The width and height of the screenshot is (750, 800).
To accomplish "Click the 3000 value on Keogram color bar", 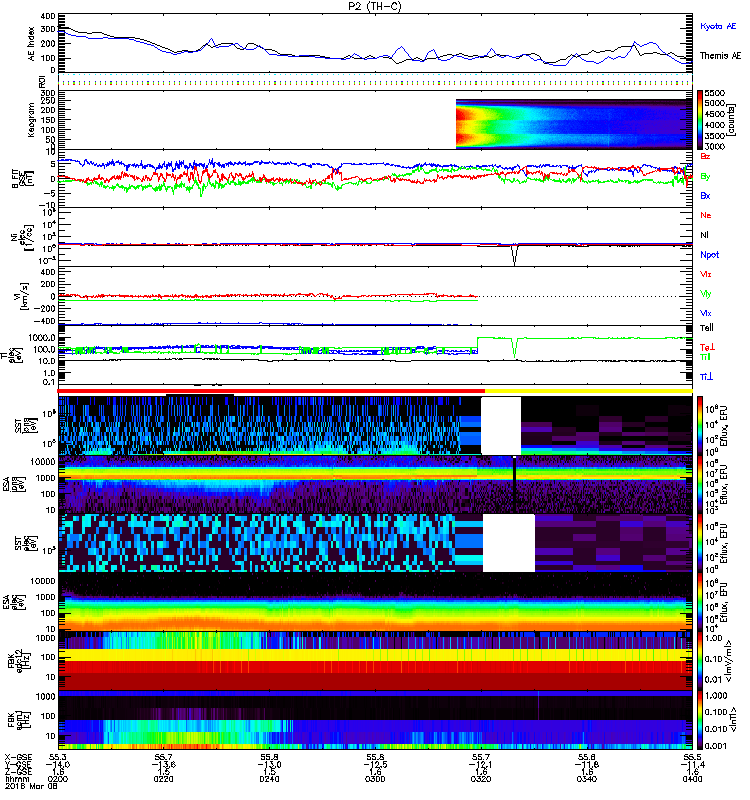I will click(x=715, y=146).
